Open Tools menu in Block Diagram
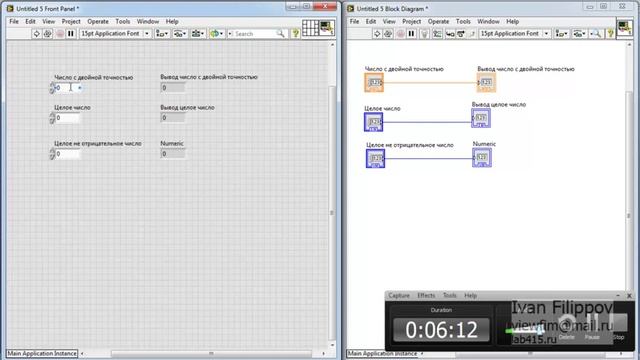Image resolution: width=640 pixels, height=360 pixels. point(463,21)
